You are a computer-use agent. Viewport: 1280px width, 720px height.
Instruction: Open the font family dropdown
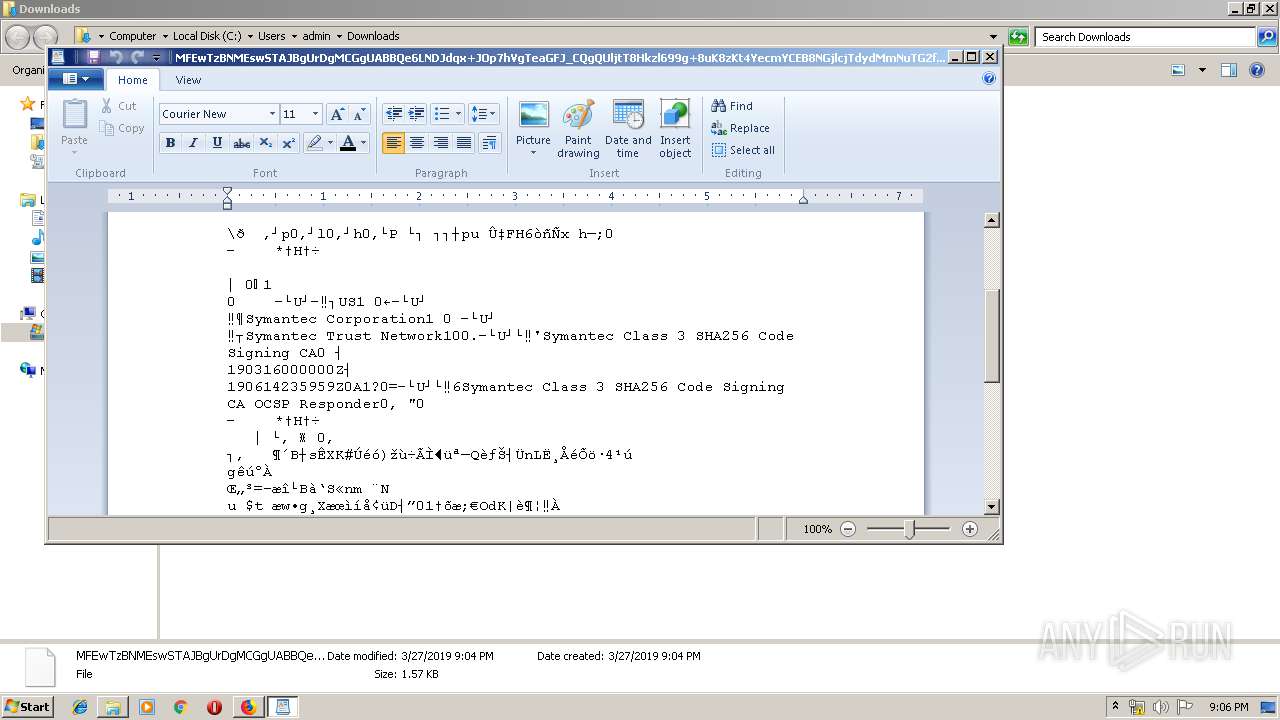click(272, 114)
